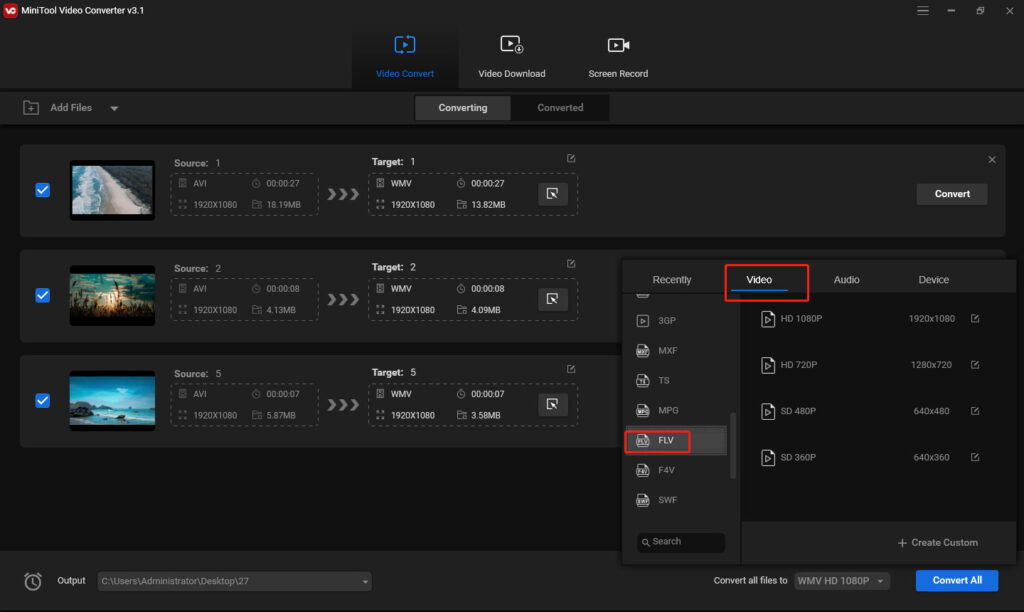Screen dimensions: 1024x612
Task: Expand the Add Files dropdown arrow
Action: [114, 108]
